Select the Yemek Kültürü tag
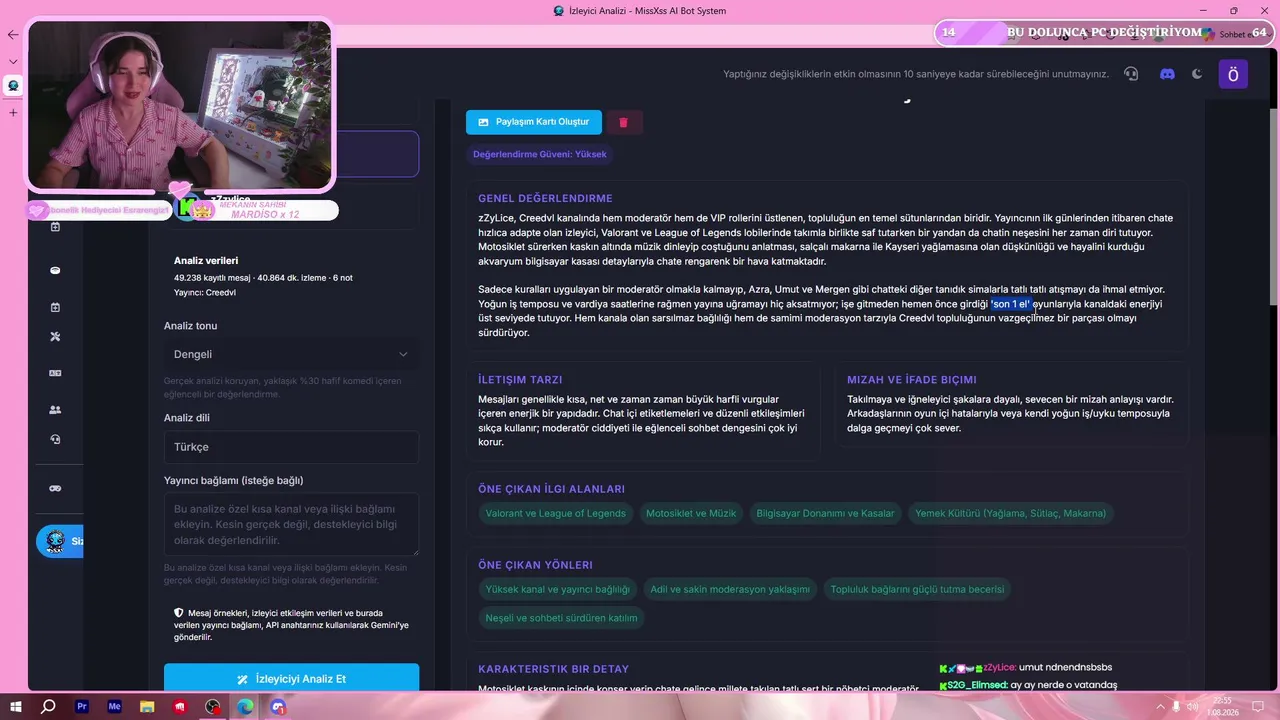This screenshot has height=720, width=1280. click(x=1010, y=514)
